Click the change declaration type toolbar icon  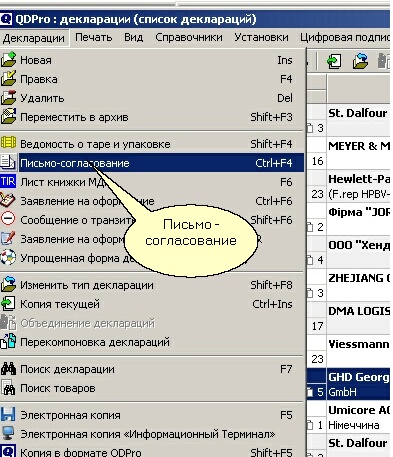(x=360, y=61)
